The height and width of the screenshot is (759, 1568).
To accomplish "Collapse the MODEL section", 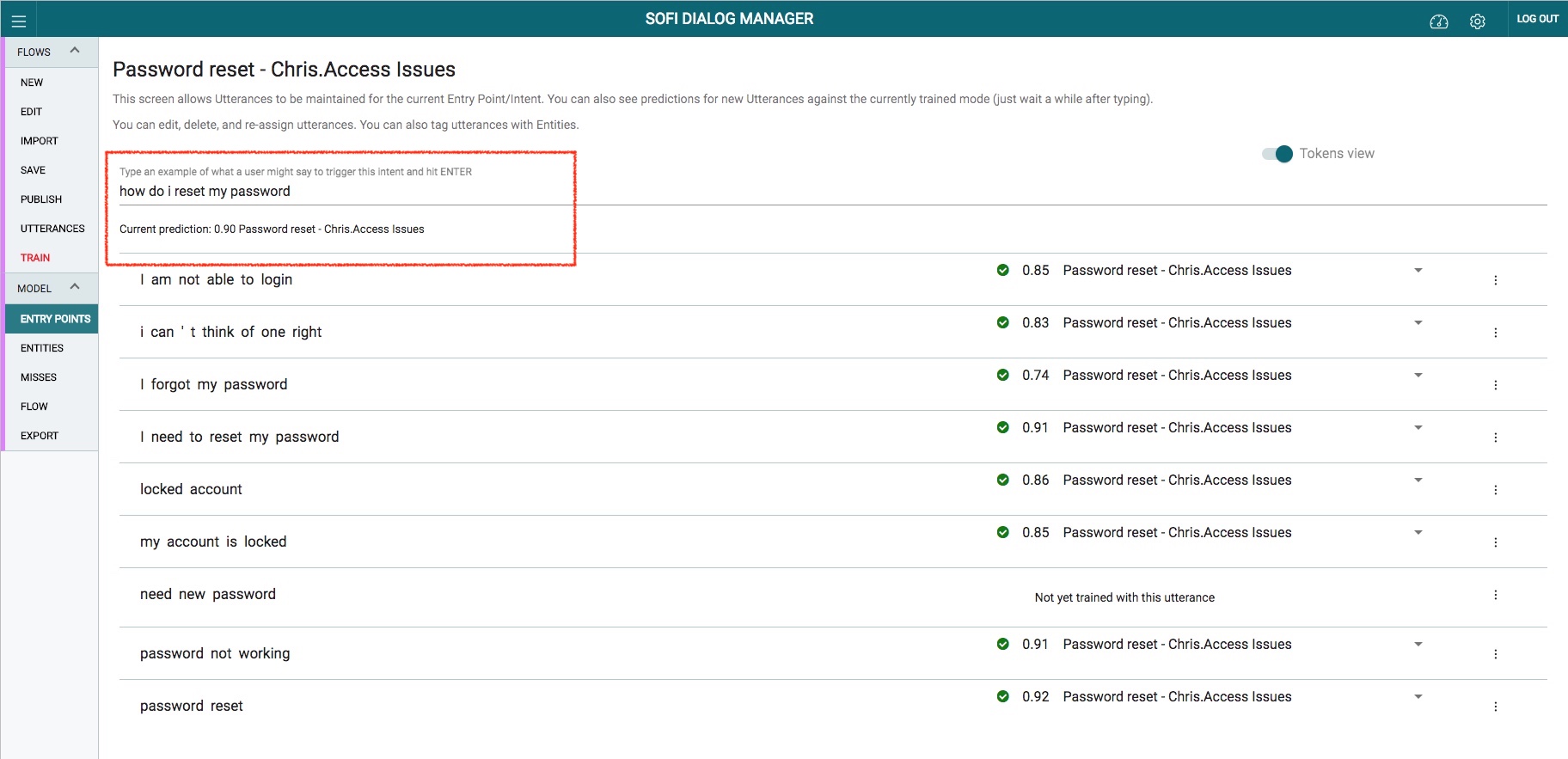I will pos(75,286).
